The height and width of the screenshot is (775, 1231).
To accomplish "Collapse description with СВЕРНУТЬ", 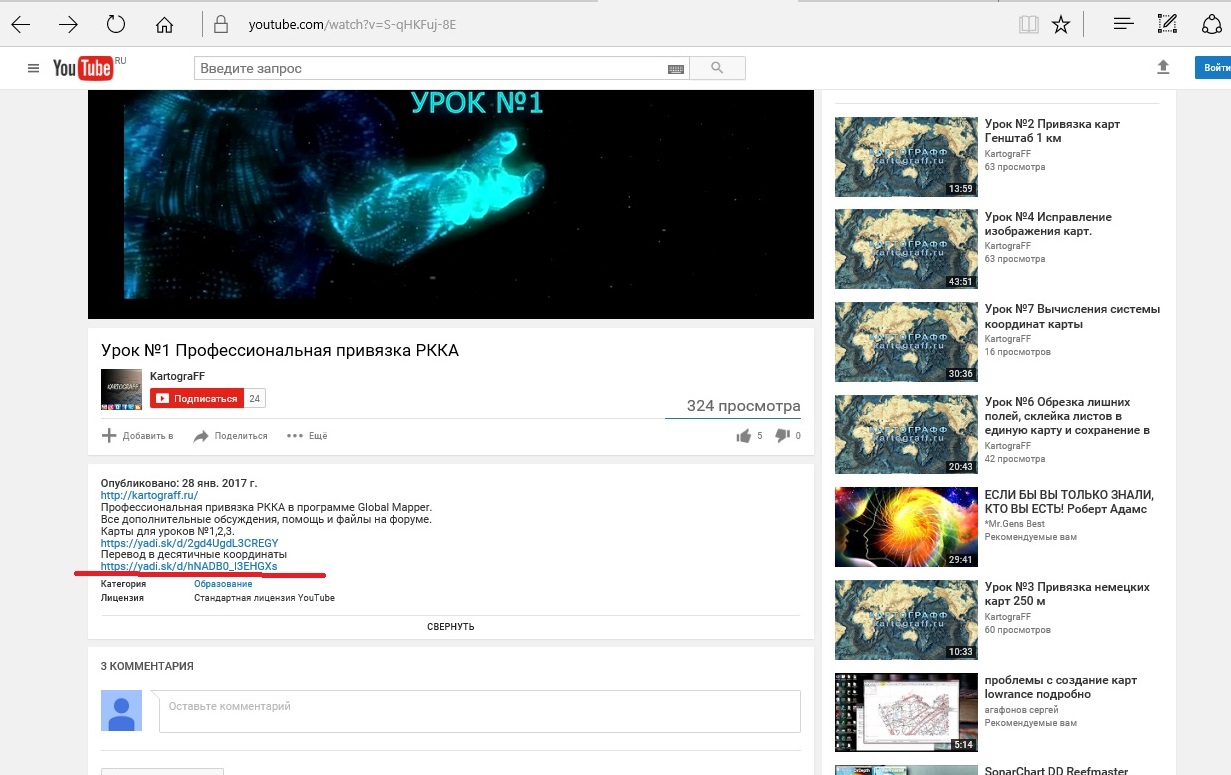I will click(450, 627).
